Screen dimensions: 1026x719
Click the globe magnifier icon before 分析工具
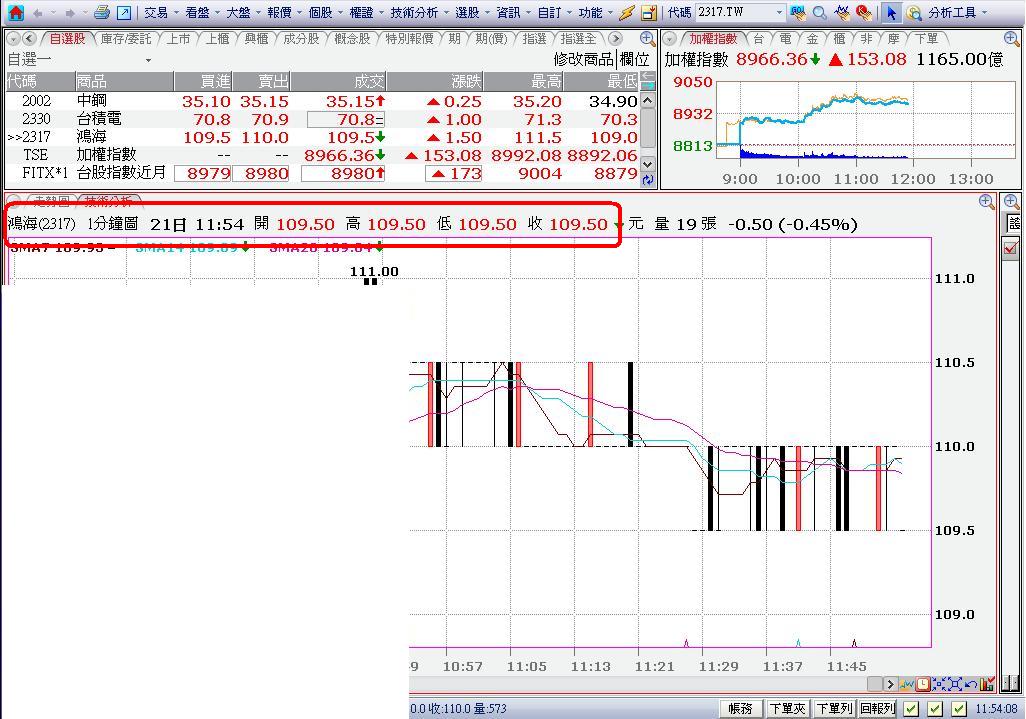[x=913, y=12]
